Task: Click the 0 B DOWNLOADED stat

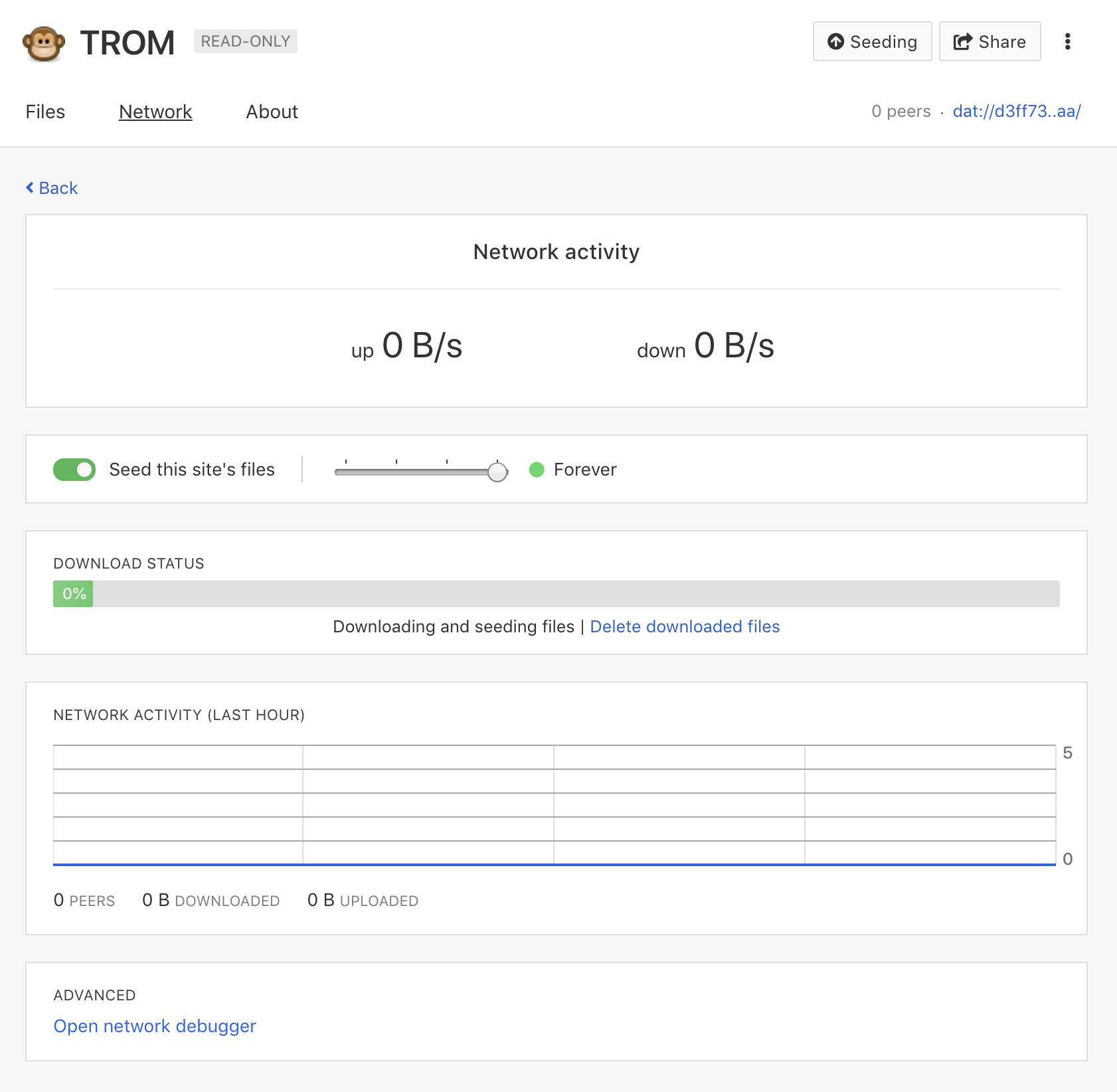Action: point(211,900)
